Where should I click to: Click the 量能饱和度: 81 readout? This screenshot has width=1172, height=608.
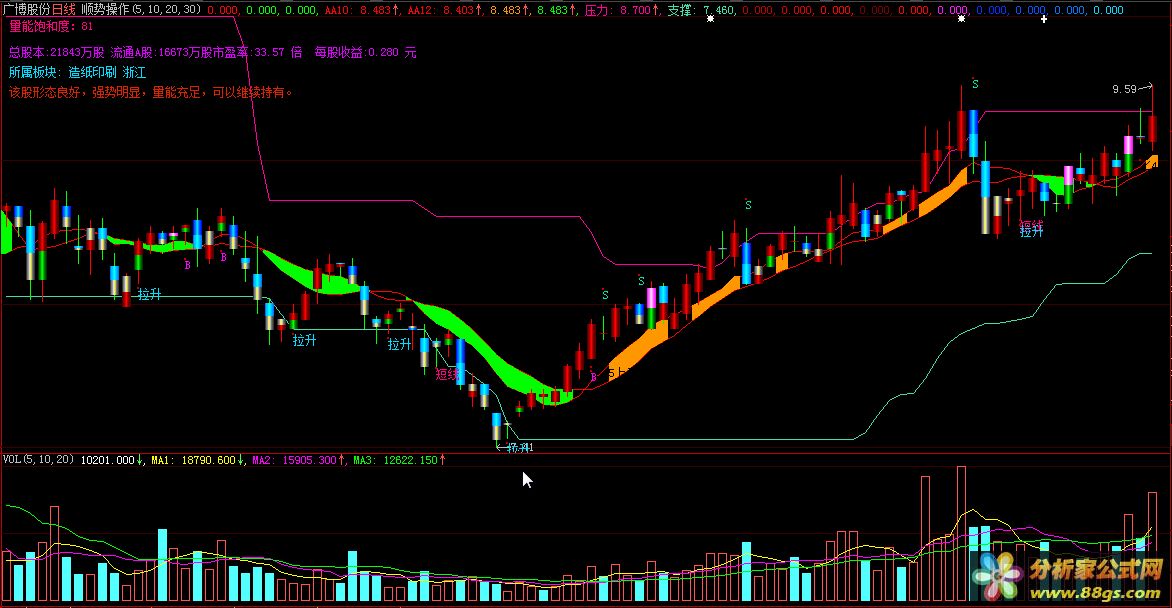tap(51, 26)
